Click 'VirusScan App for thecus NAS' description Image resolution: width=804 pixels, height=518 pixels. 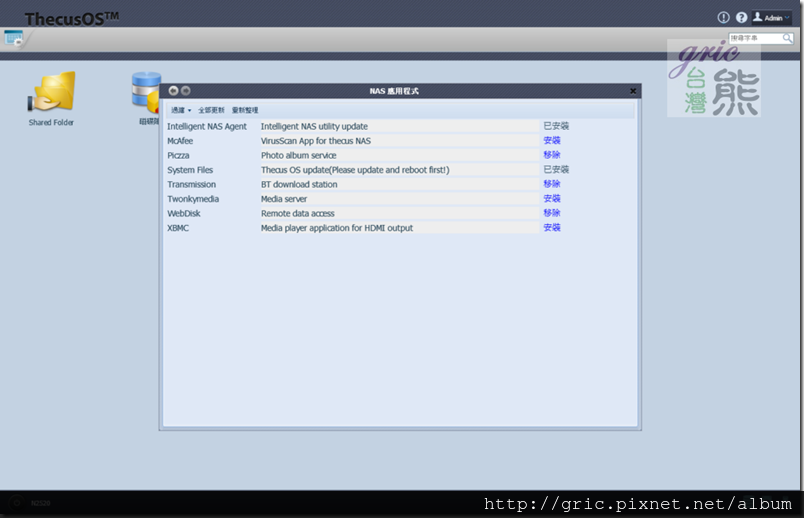pyautogui.click(x=316, y=141)
